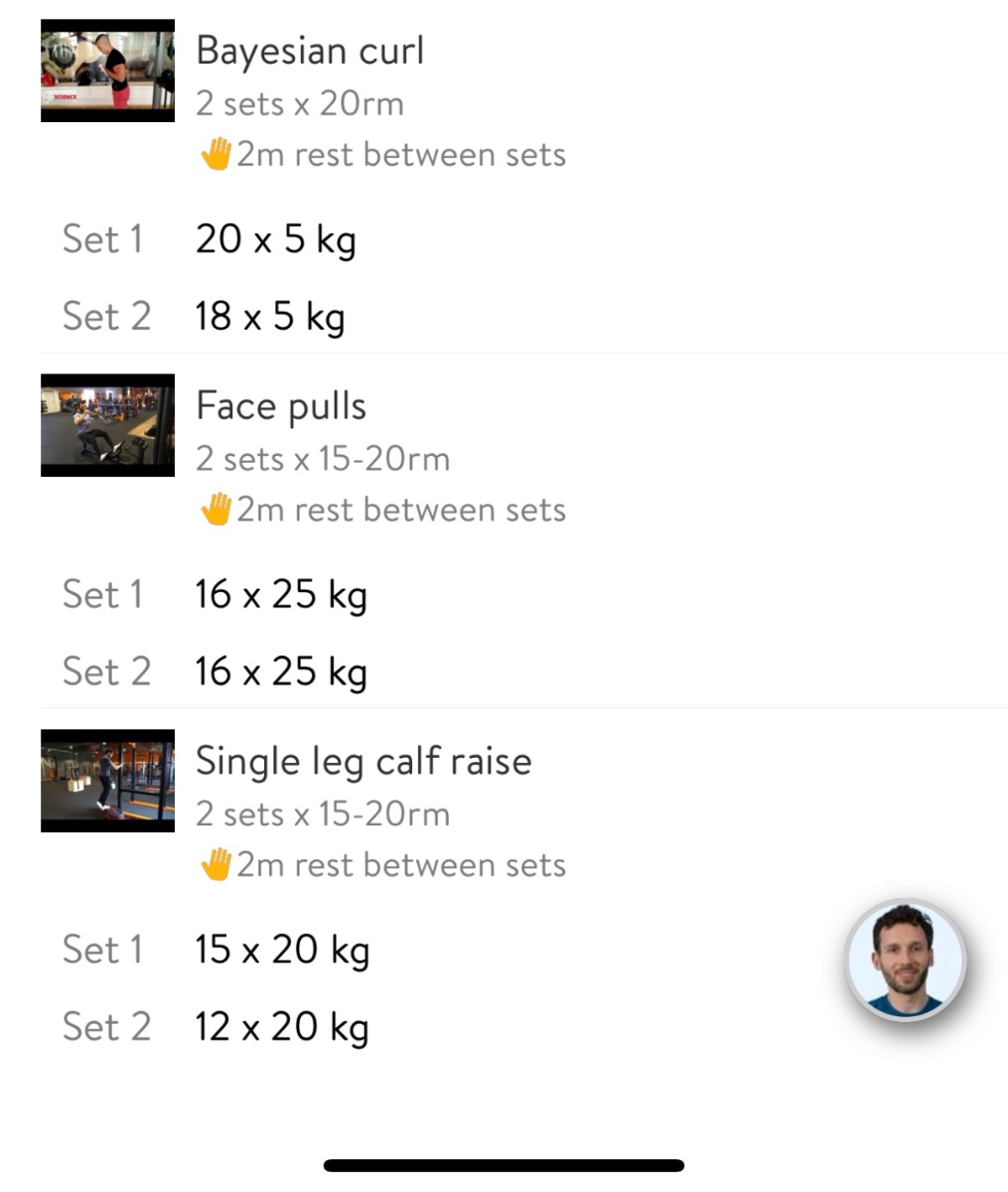Edit Face pulls Set 2 value 16 x 25 kg
Screen dimensions: 1008x1192
point(281,672)
